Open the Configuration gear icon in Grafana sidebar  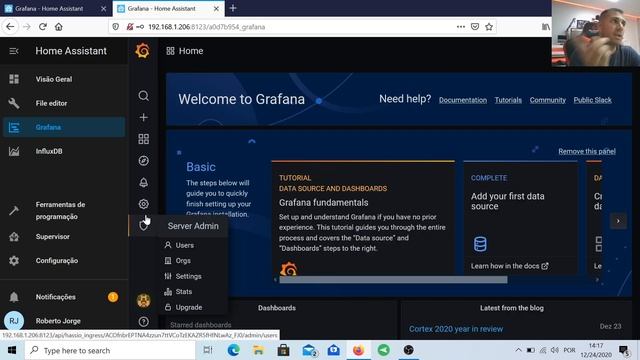coord(143,204)
